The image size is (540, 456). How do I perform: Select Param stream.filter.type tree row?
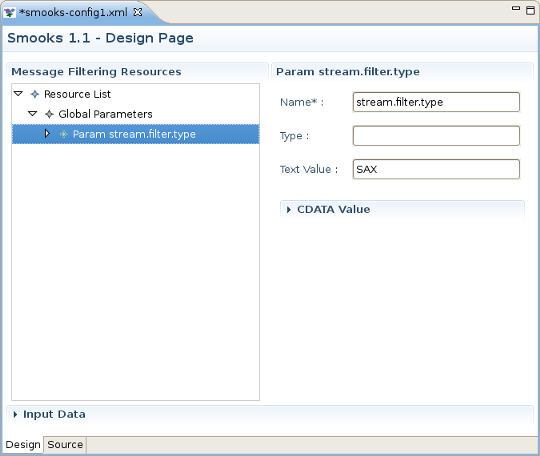(135, 134)
